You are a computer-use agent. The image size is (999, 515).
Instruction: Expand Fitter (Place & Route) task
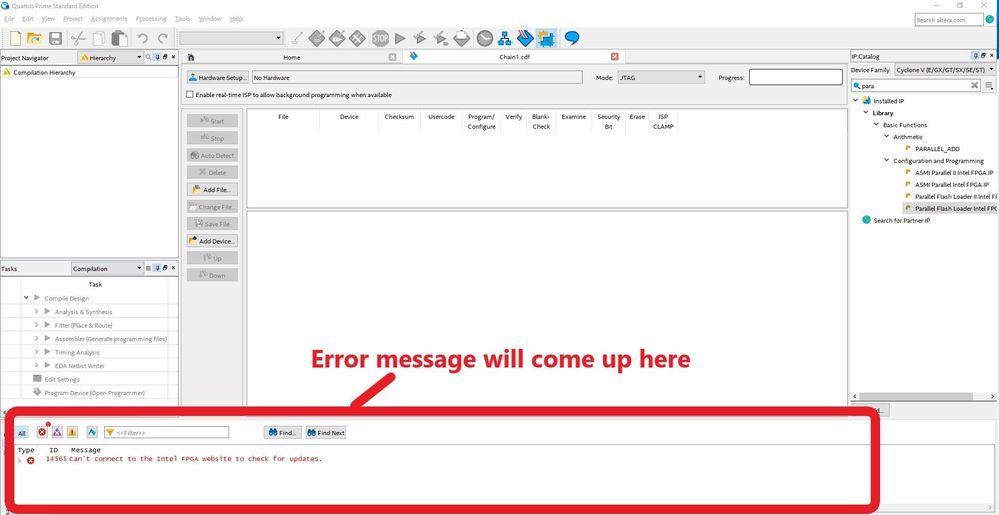[x=36, y=325]
